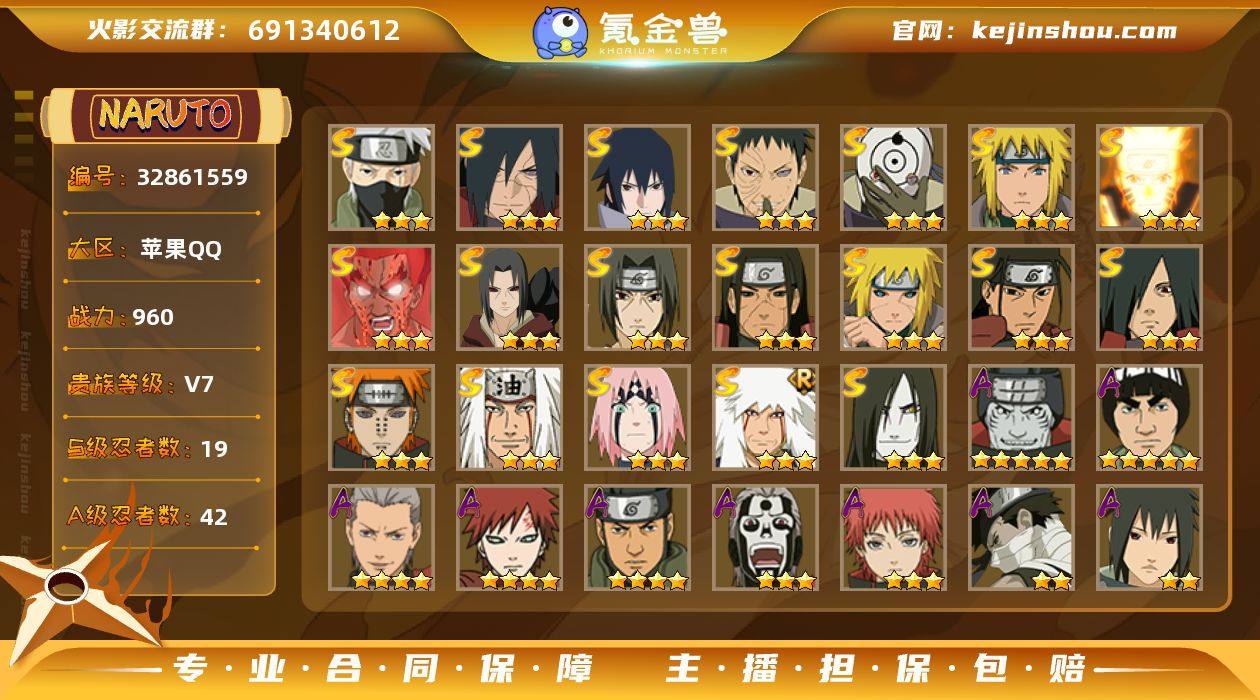Click the 火影交流群 number 691340612
Image resolution: width=1260 pixels, height=700 pixels.
[324, 30]
